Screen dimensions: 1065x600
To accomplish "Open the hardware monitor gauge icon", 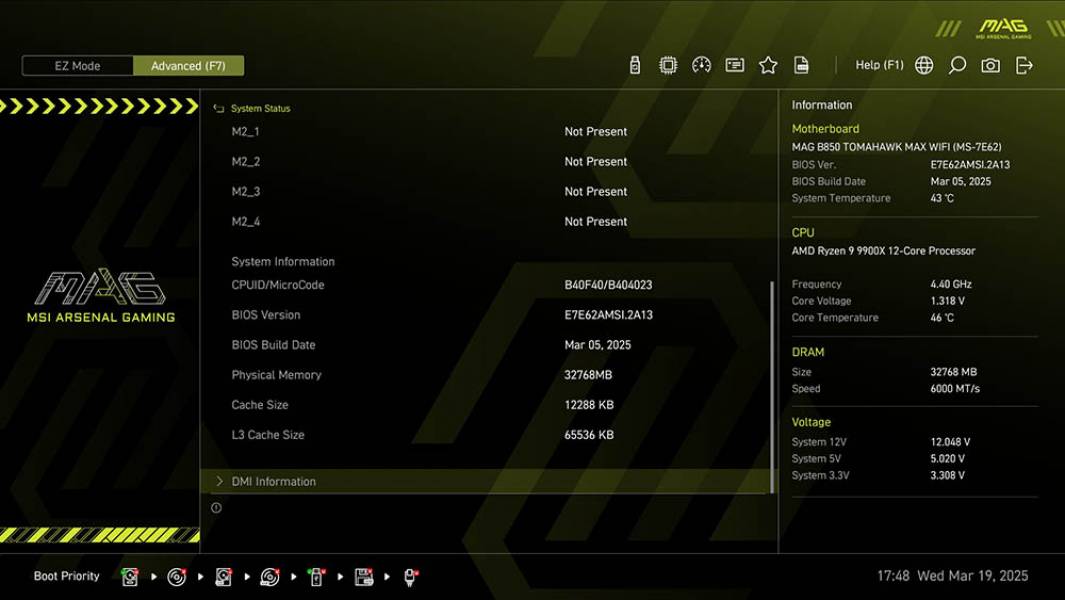I will coord(701,65).
